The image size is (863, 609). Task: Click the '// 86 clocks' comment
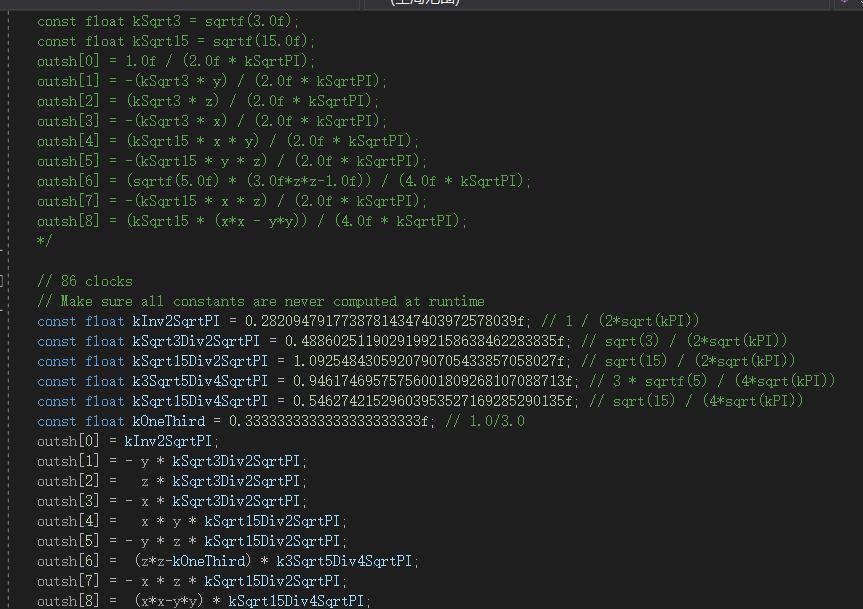[85, 281]
